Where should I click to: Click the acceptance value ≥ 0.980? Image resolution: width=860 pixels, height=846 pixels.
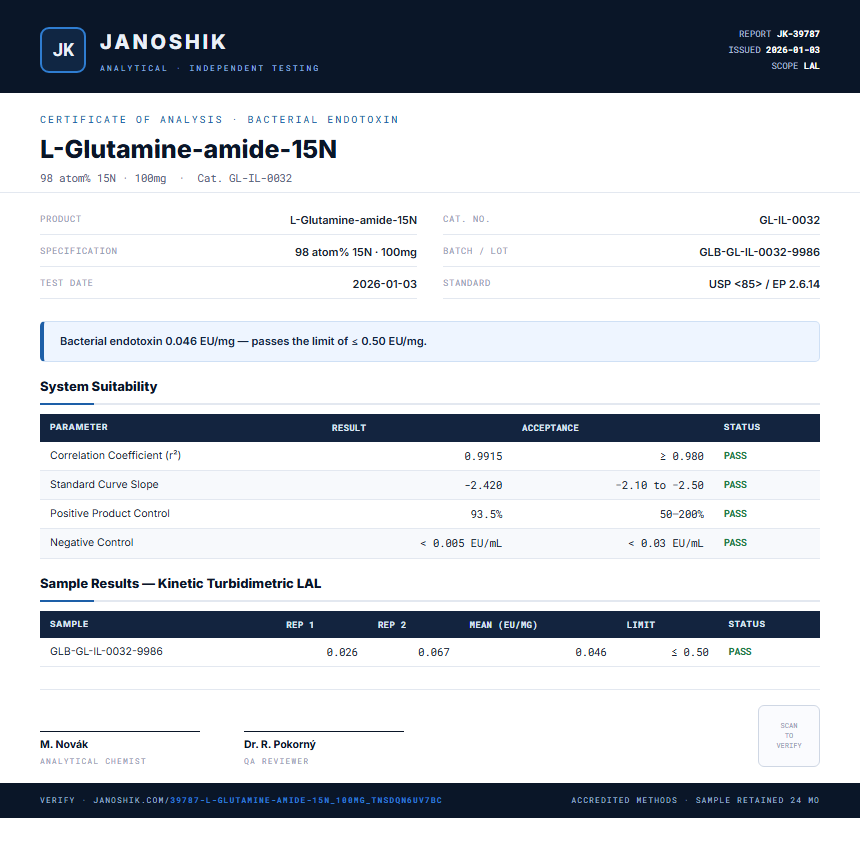(682, 456)
